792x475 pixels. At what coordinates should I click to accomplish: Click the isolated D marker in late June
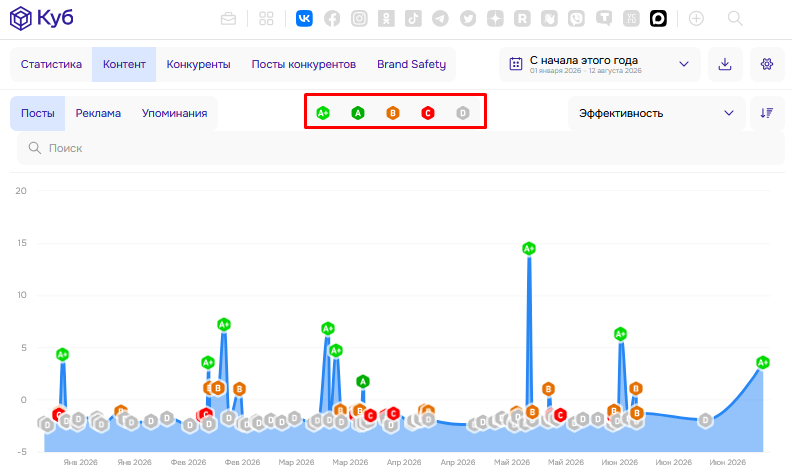pyautogui.click(x=705, y=420)
